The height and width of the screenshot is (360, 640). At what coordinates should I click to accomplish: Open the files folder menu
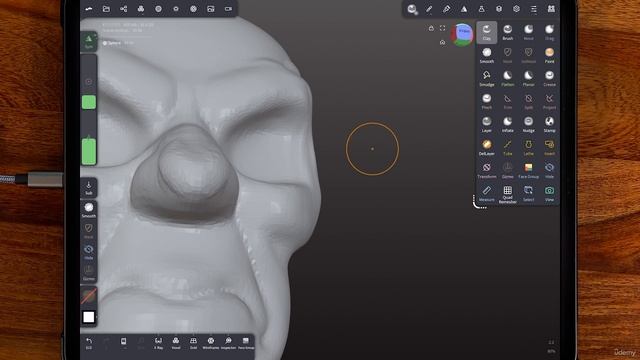click(x=106, y=9)
